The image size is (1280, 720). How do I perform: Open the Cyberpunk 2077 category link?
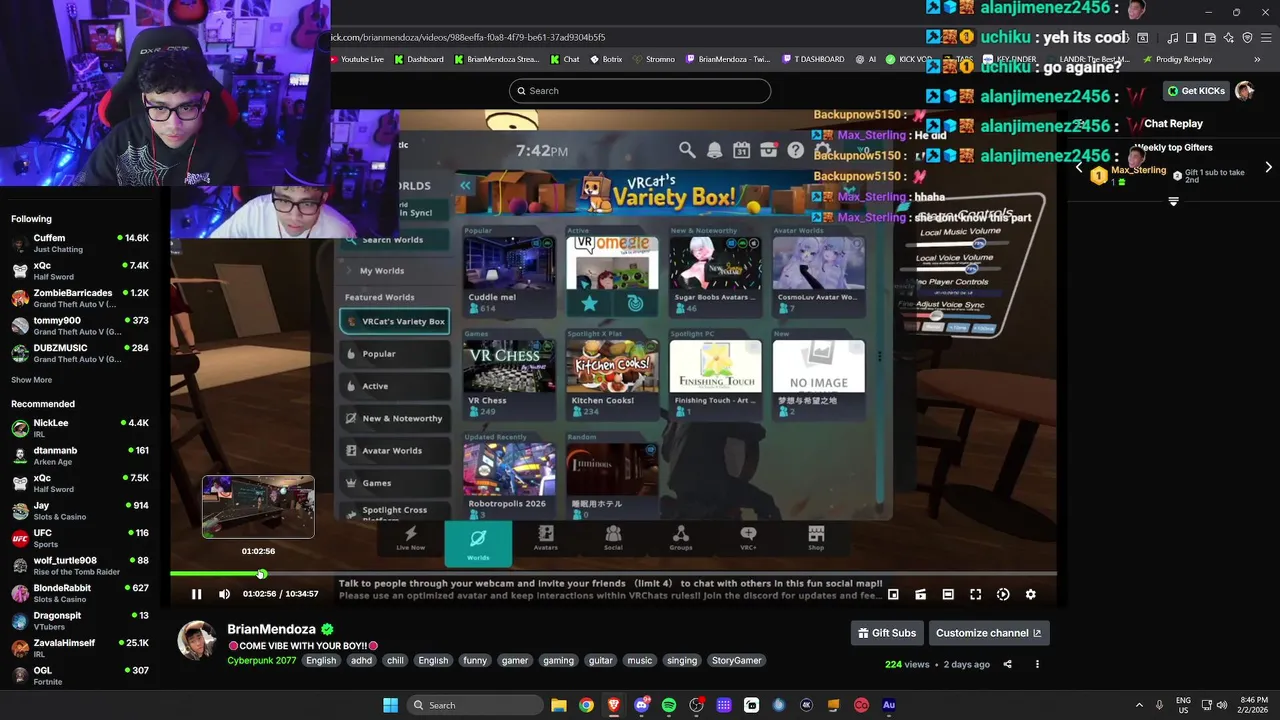pos(262,660)
